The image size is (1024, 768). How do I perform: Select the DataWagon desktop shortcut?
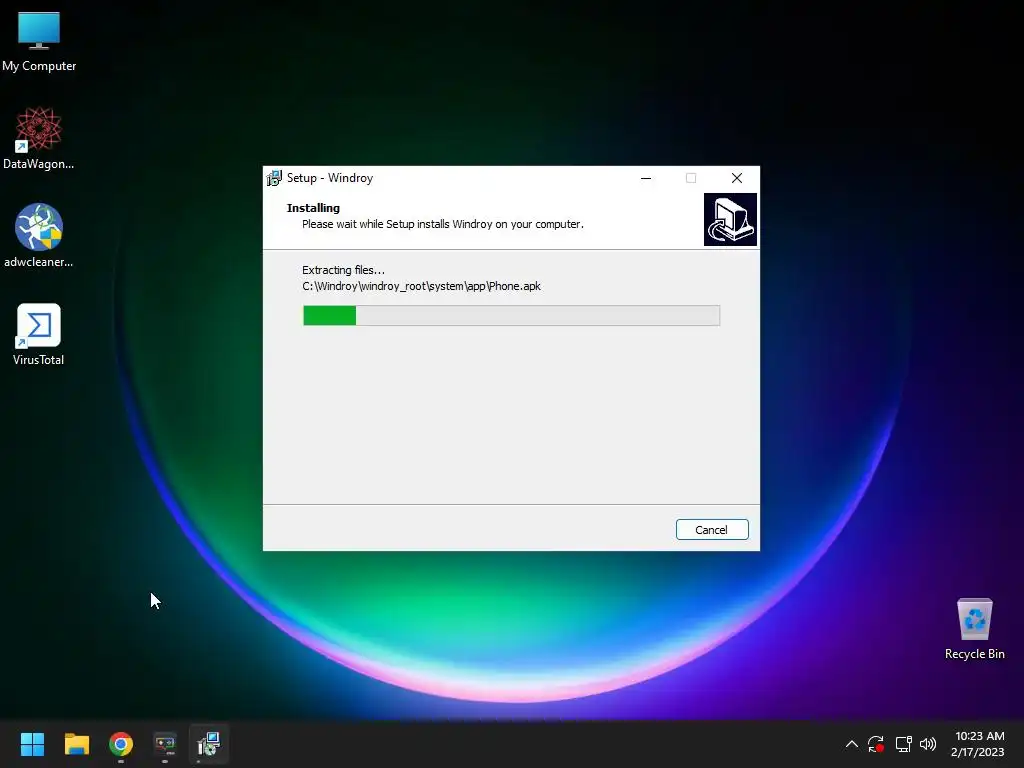tap(39, 139)
